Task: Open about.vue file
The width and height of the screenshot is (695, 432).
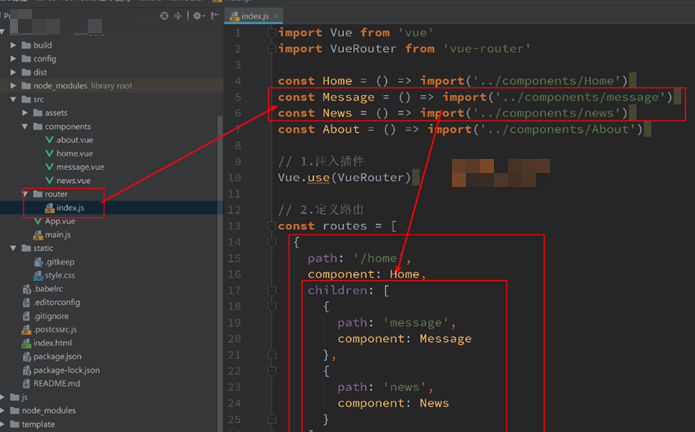Action: coord(74,140)
